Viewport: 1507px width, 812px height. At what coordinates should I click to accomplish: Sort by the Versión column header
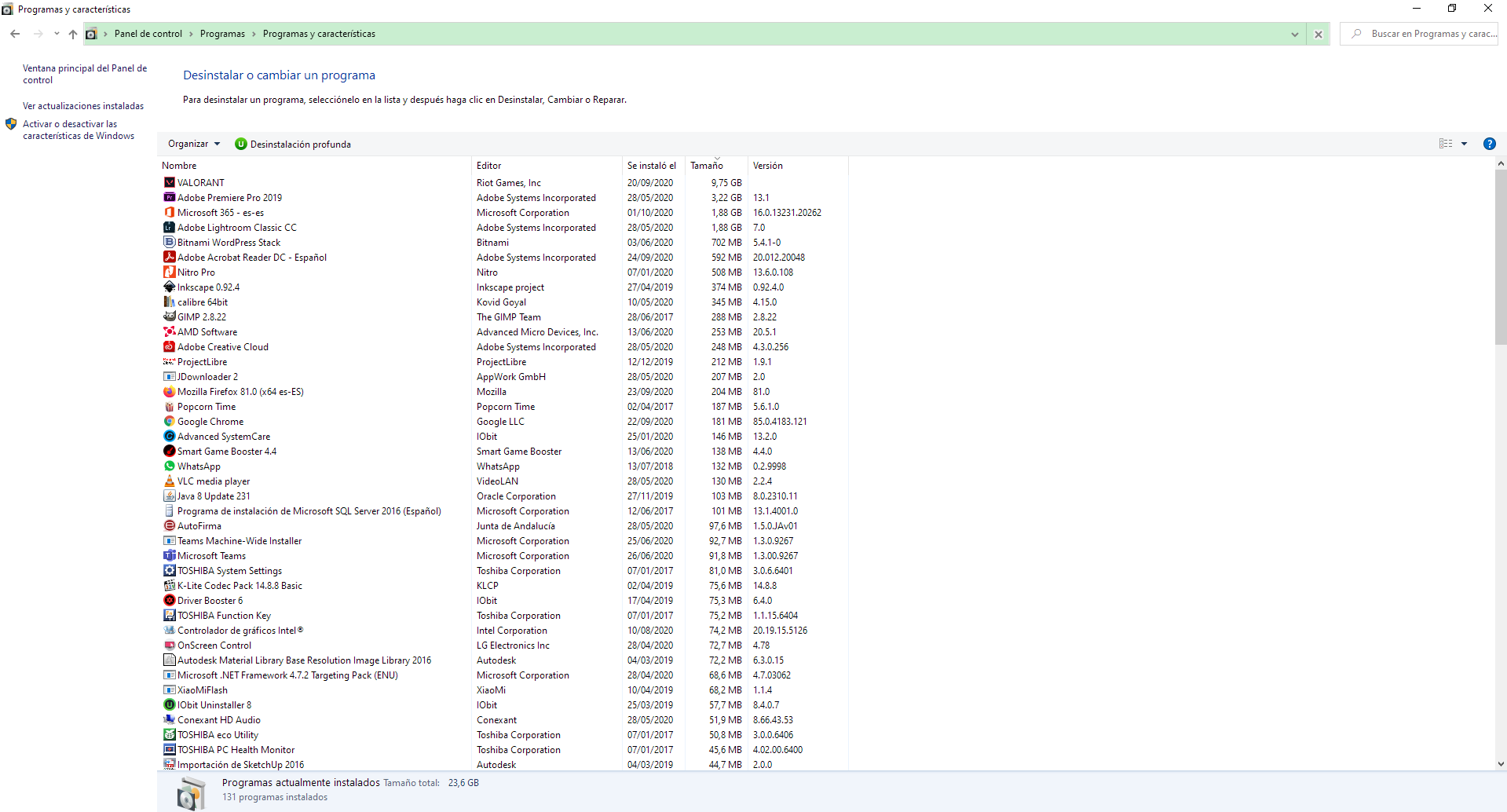pyautogui.click(x=798, y=166)
